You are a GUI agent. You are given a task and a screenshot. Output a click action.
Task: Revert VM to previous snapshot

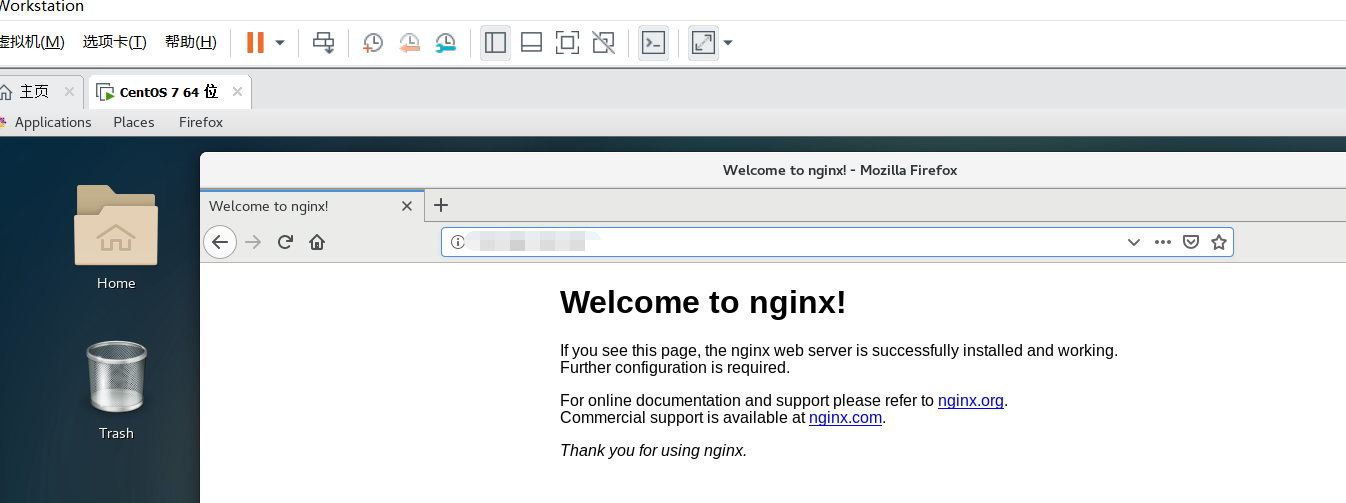click(409, 42)
